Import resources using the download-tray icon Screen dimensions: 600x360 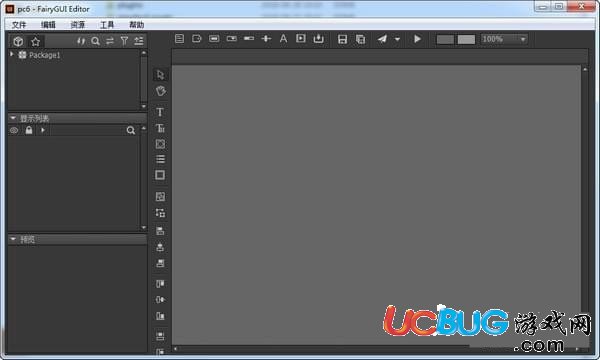[x=318, y=39]
